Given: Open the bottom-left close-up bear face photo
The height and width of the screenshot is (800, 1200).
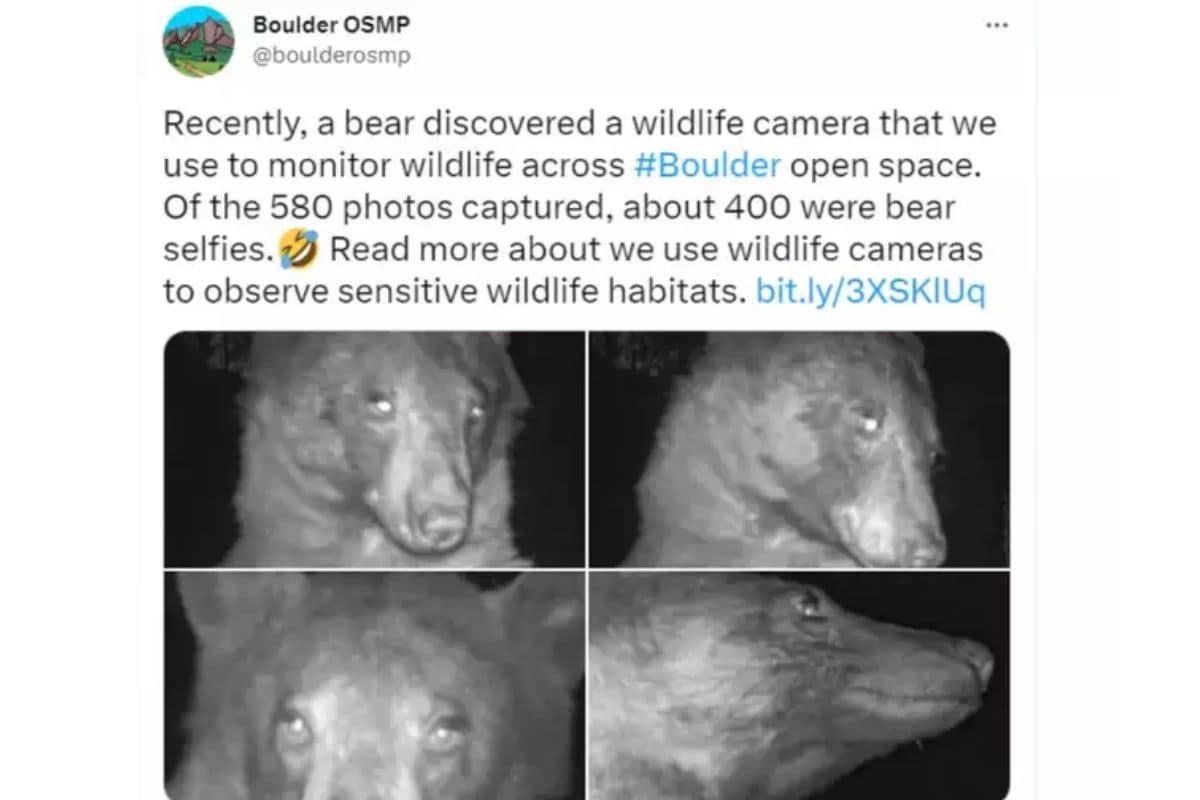Looking at the screenshot, I should pyautogui.click(x=374, y=685).
